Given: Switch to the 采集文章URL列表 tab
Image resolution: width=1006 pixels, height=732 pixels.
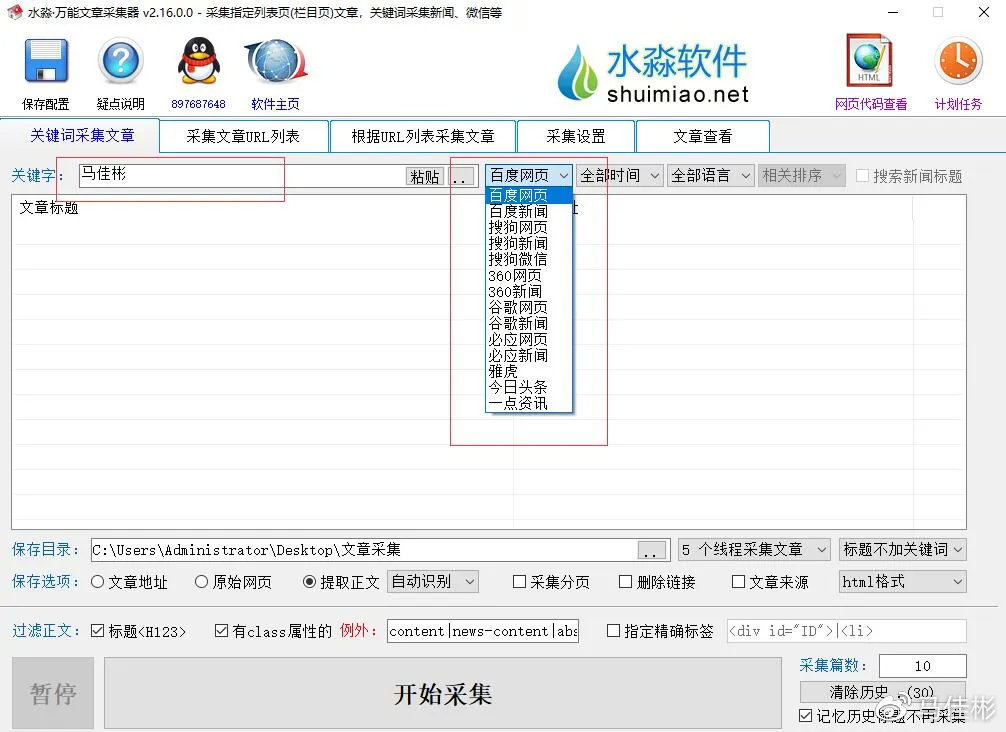Looking at the screenshot, I should 243,136.
